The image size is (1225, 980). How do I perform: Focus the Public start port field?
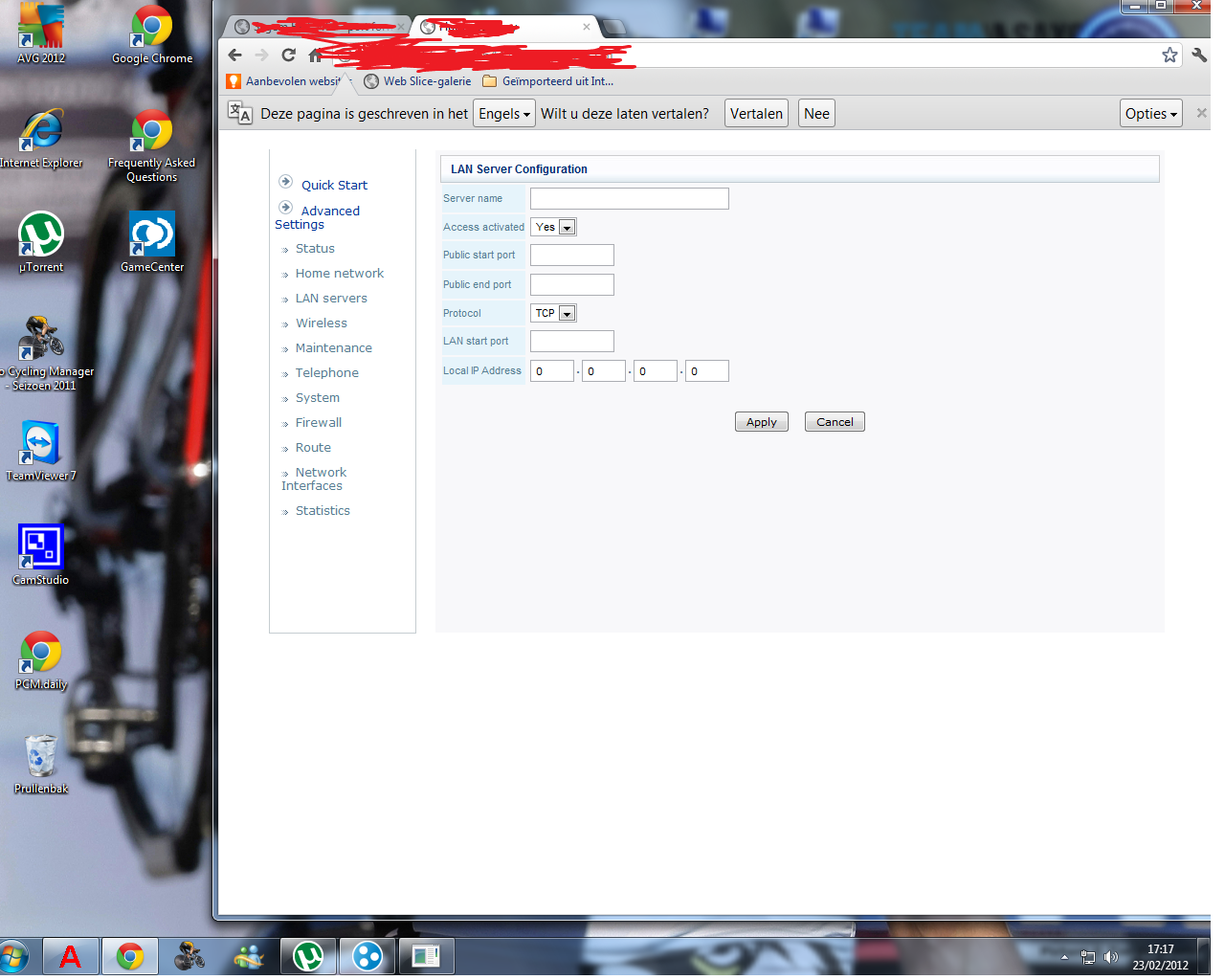click(571, 256)
